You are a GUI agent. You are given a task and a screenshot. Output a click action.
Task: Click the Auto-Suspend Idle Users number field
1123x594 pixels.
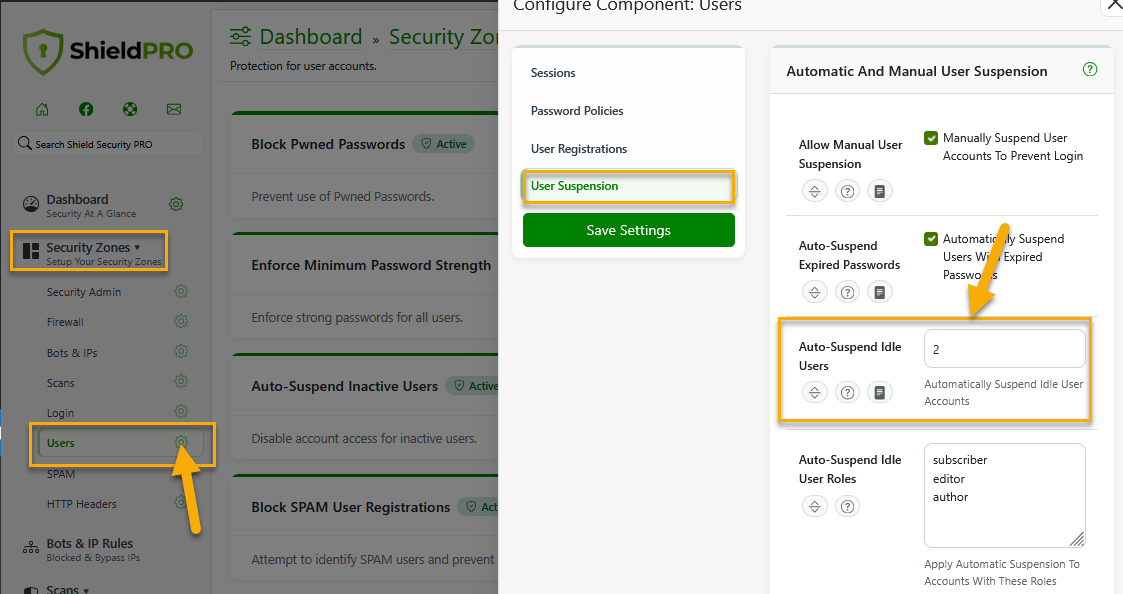pyautogui.click(x=1004, y=349)
